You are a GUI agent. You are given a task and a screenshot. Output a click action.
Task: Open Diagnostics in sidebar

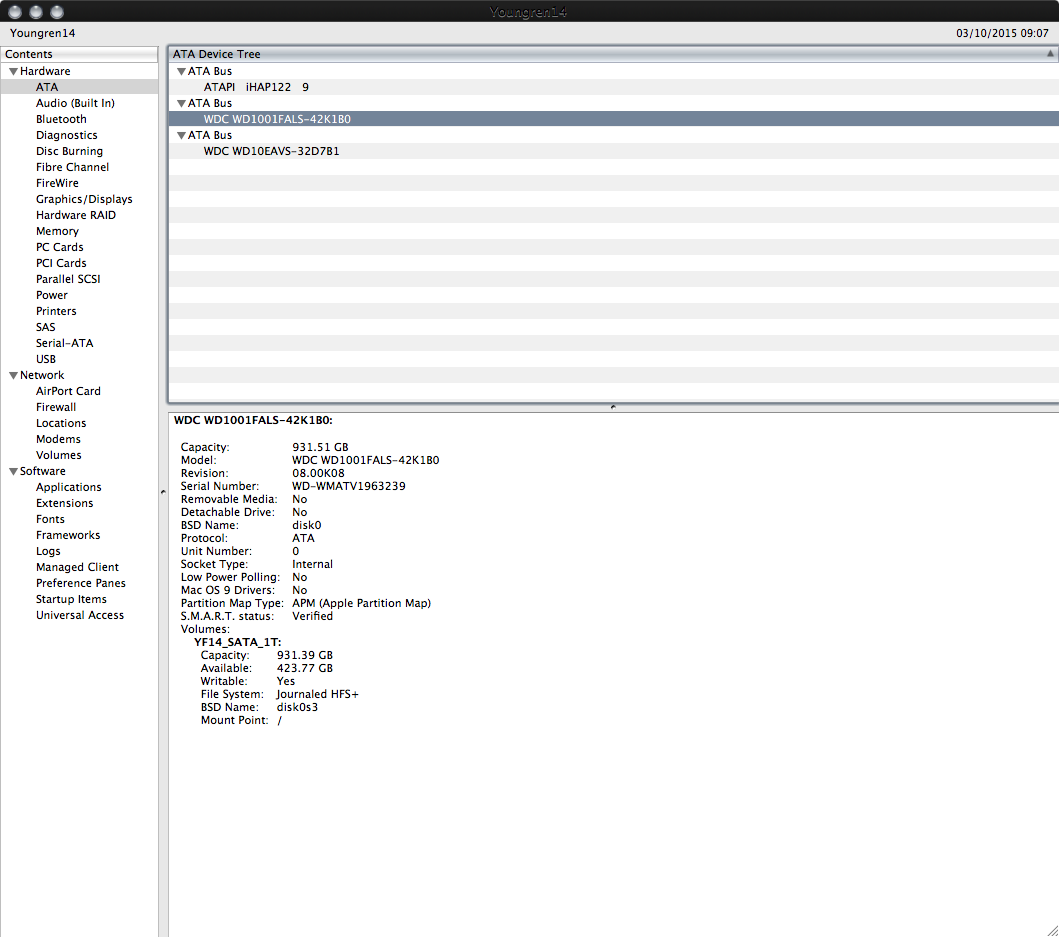click(66, 135)
